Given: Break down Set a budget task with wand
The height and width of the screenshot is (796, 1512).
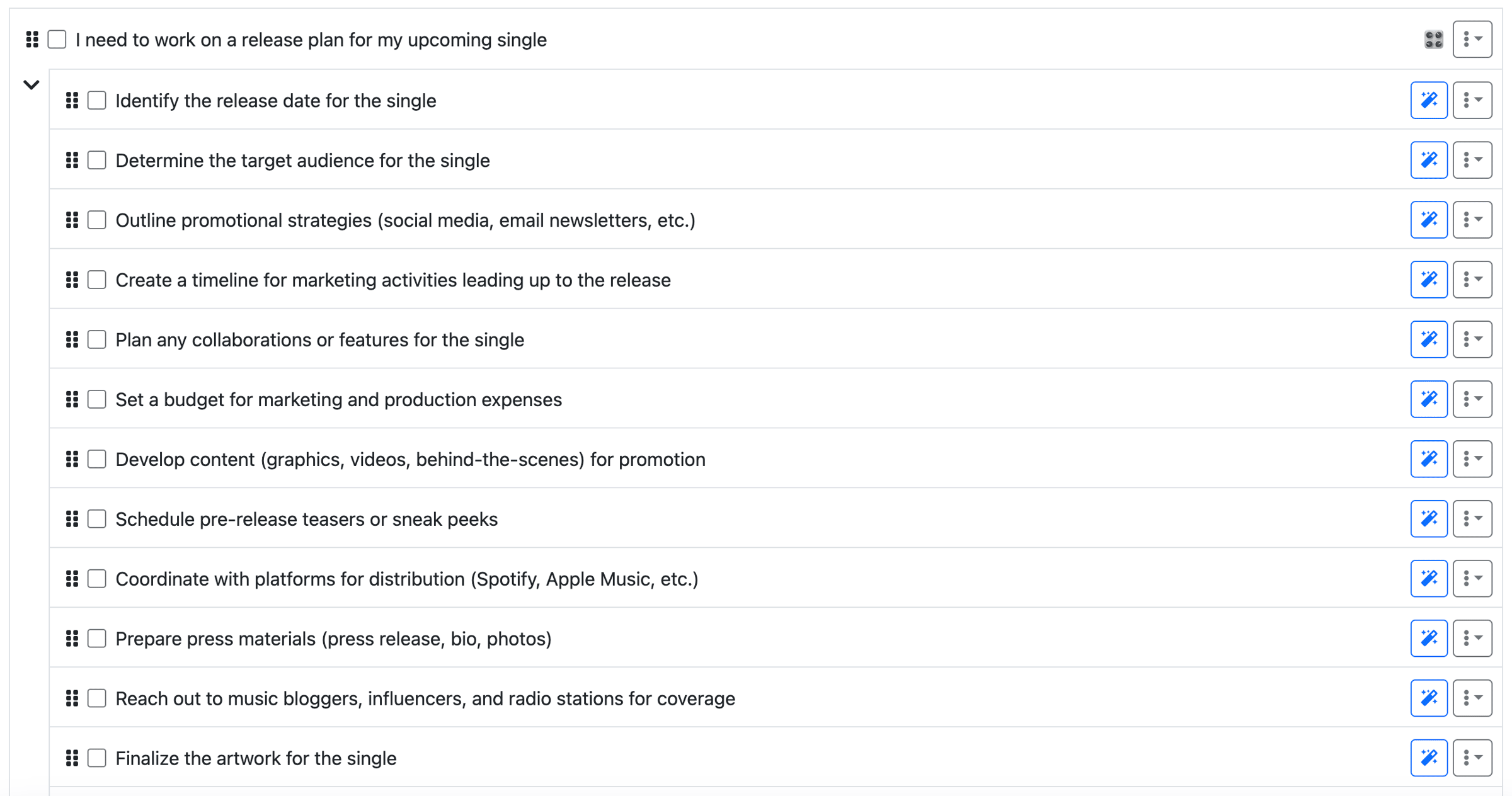Looking at the screenshot, I should pos(1428,399).
